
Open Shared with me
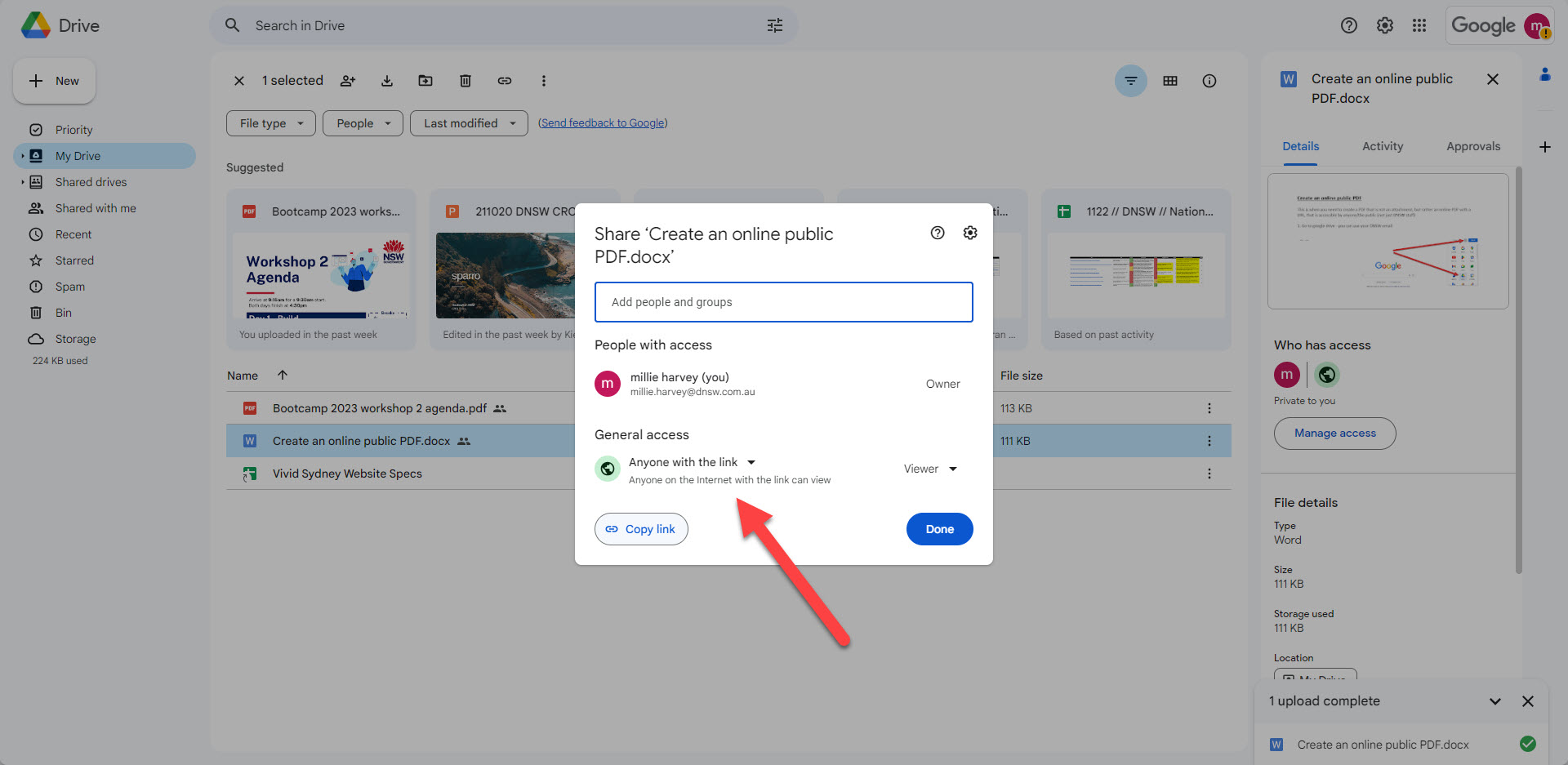pyautogui.click(x=105, y=208)
